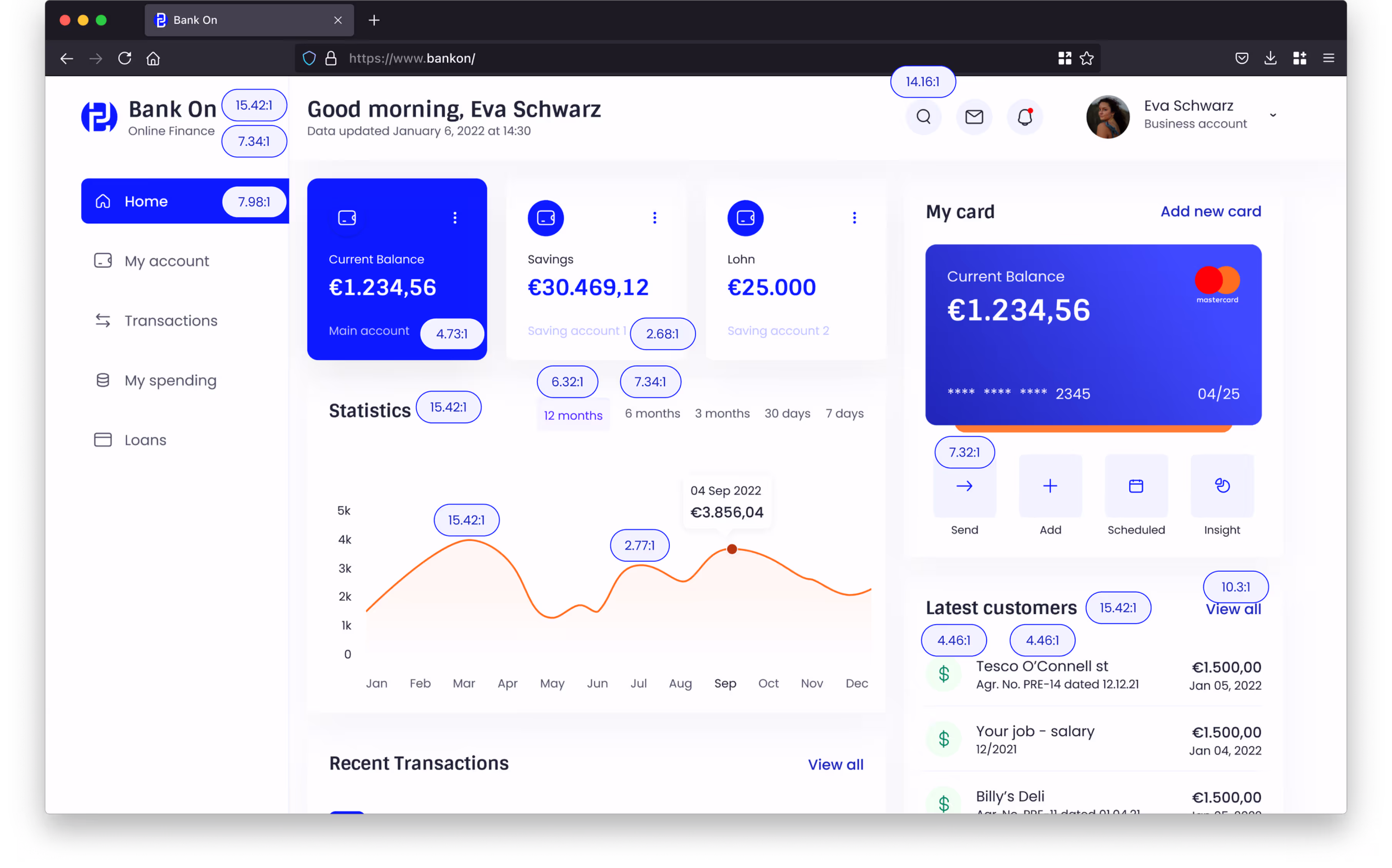Open options menu on Savings card
Image resolution: width=1392 pixels, height=868 pixels.
pos(654,217)
